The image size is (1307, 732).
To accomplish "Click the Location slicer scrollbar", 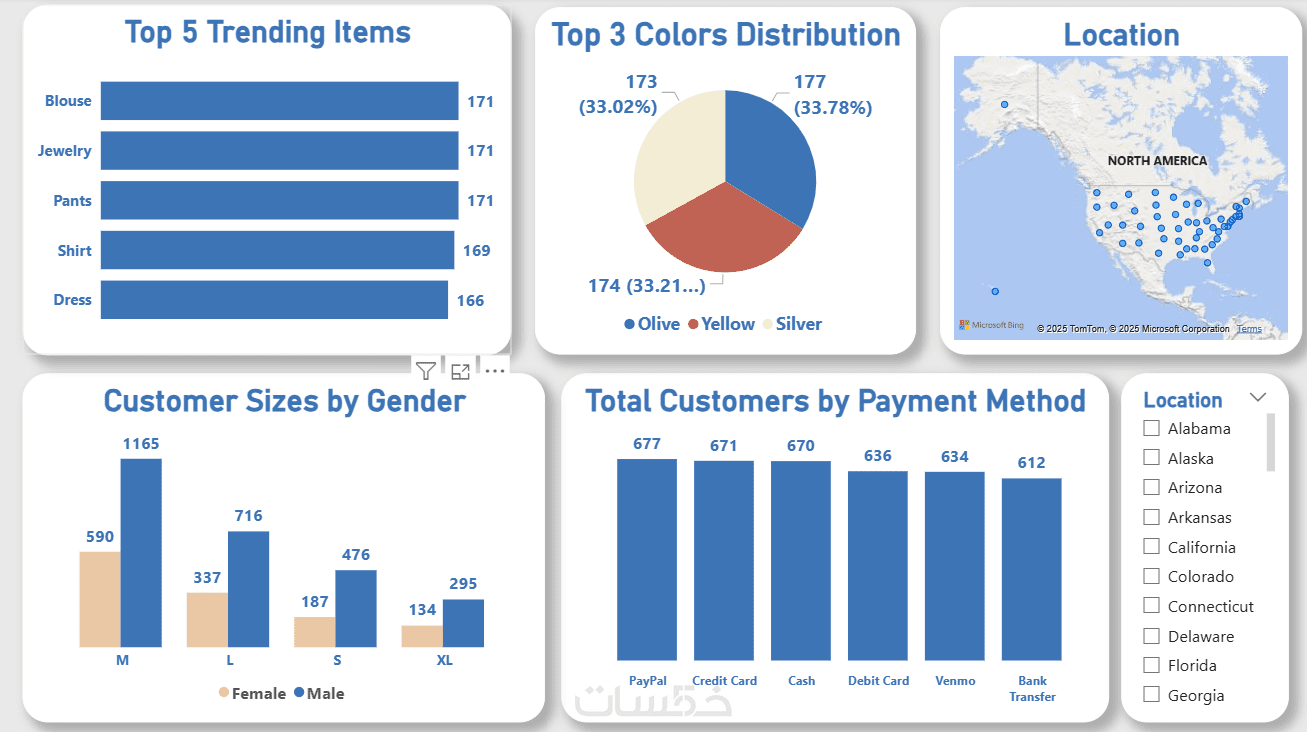I will tap(1271, 442).
